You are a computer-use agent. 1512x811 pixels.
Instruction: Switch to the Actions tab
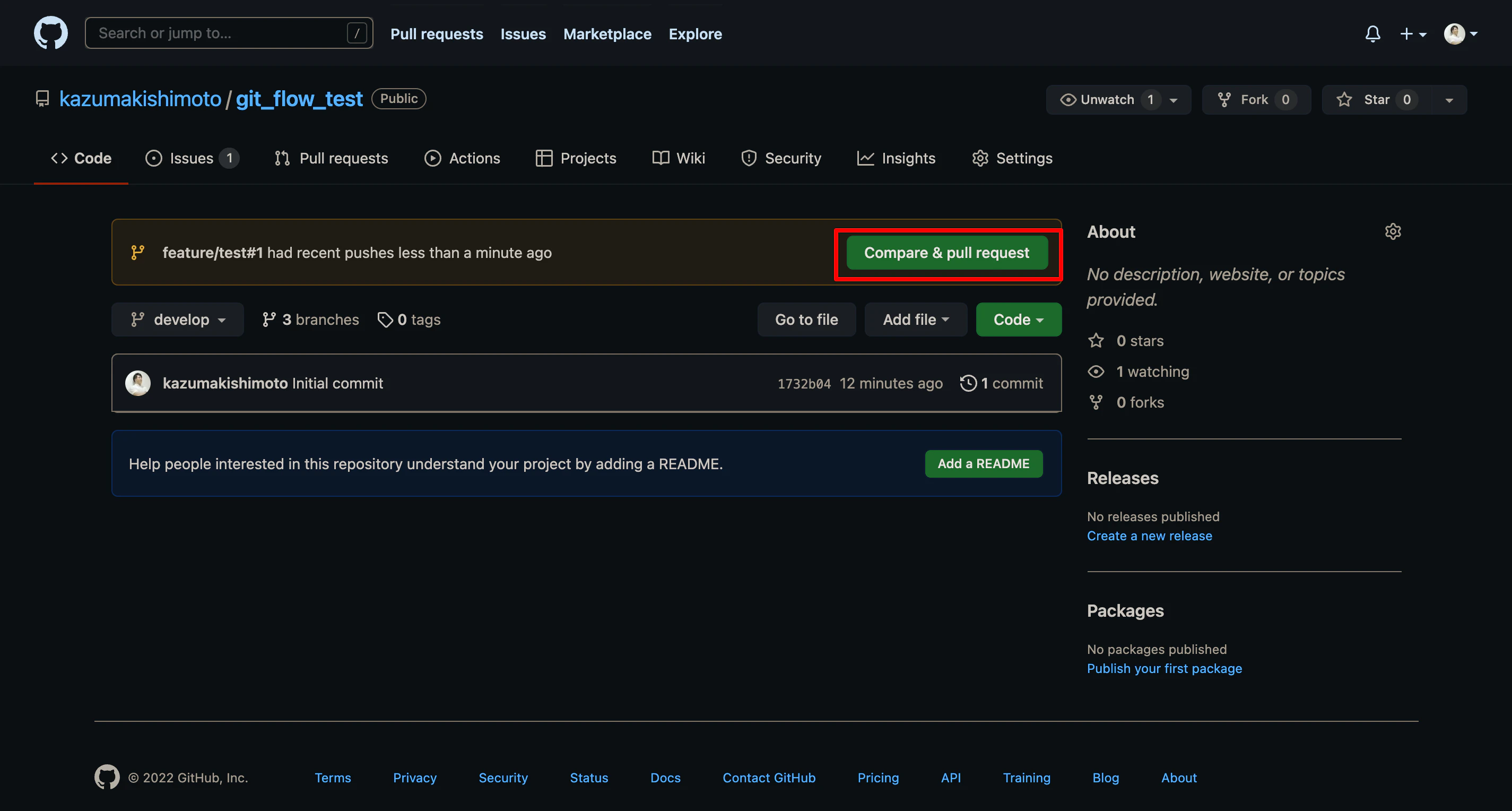click(x=462, y=158)
